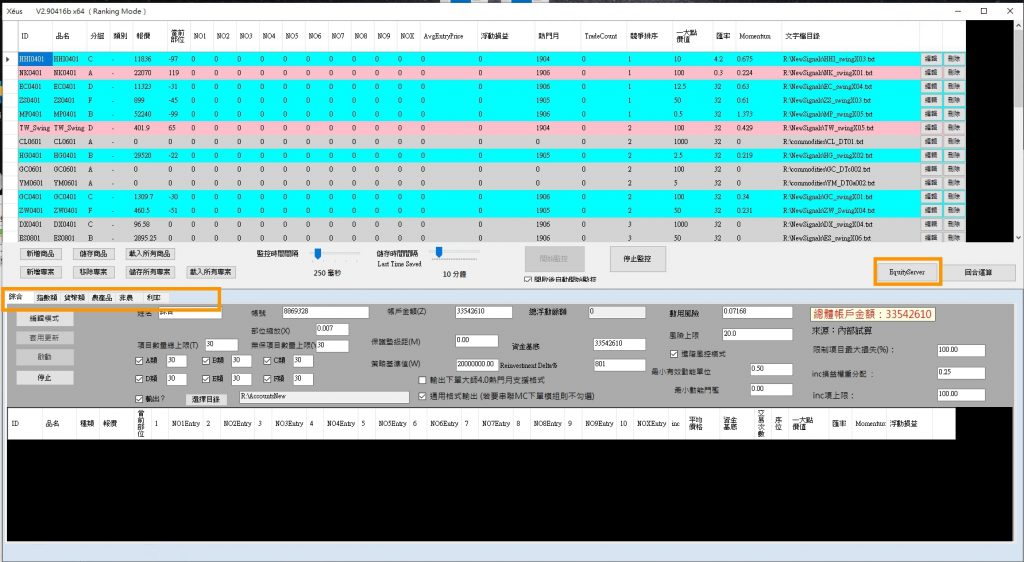Open the 農產品 tab
Viewport: 1024px width, 562px height.
[x=103, y=298]
